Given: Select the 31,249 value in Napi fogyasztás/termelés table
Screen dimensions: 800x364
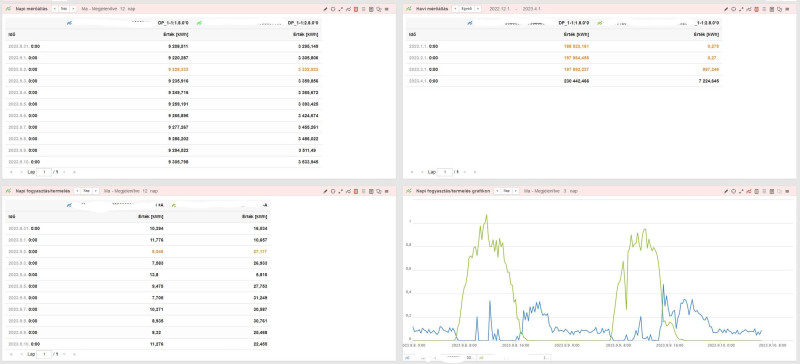Looking at the screenshot, I should [260, 297].
